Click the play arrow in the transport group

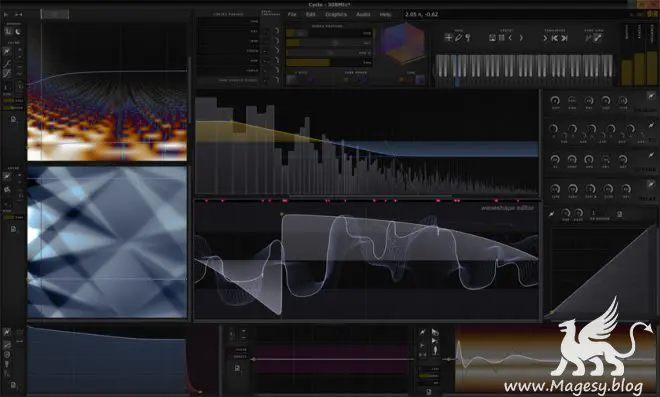point(545,38)
